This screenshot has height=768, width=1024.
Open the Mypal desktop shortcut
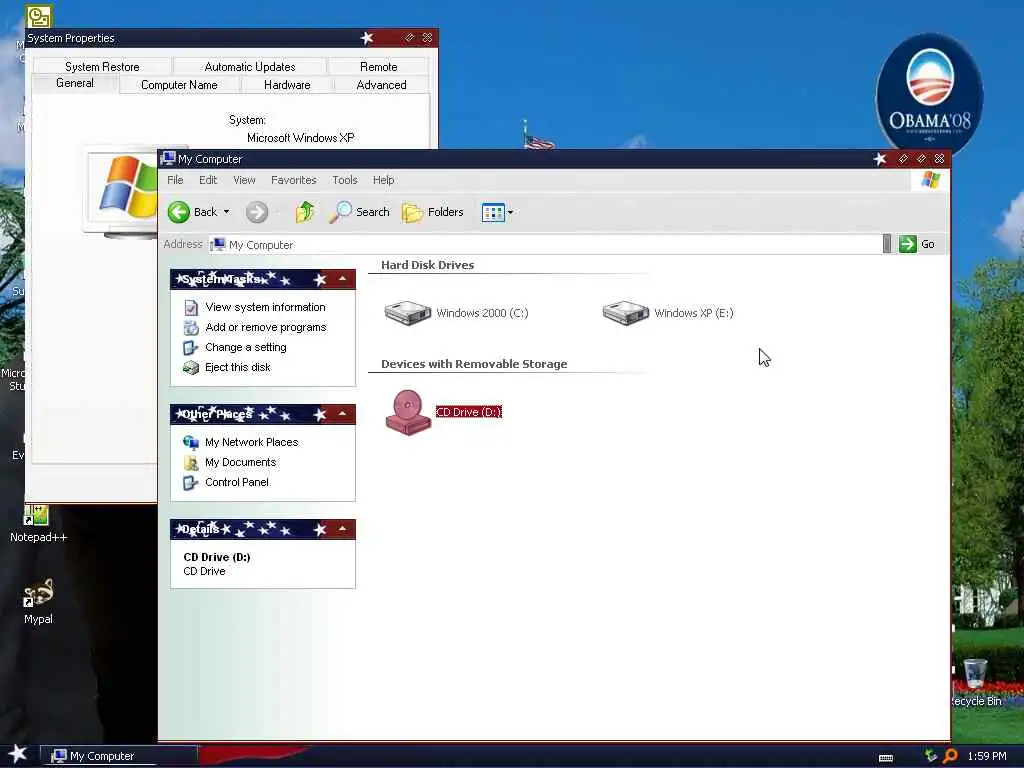coord(38,601)
